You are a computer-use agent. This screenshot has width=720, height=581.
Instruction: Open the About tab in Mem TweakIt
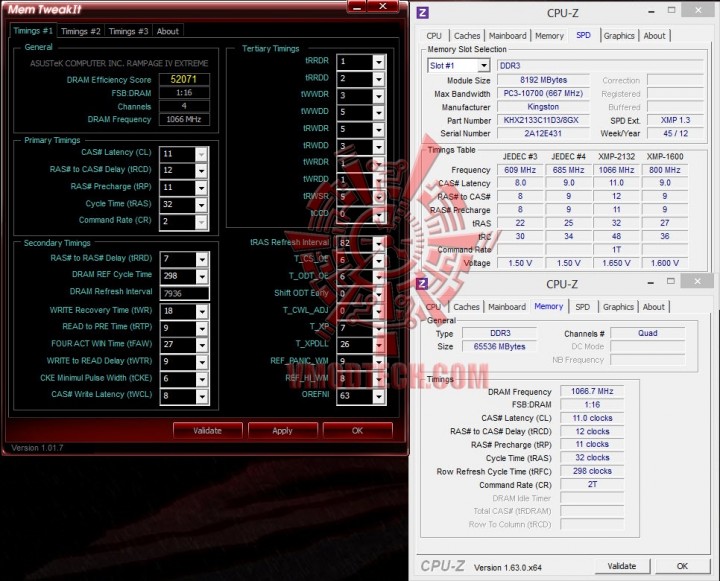(168, 31)
